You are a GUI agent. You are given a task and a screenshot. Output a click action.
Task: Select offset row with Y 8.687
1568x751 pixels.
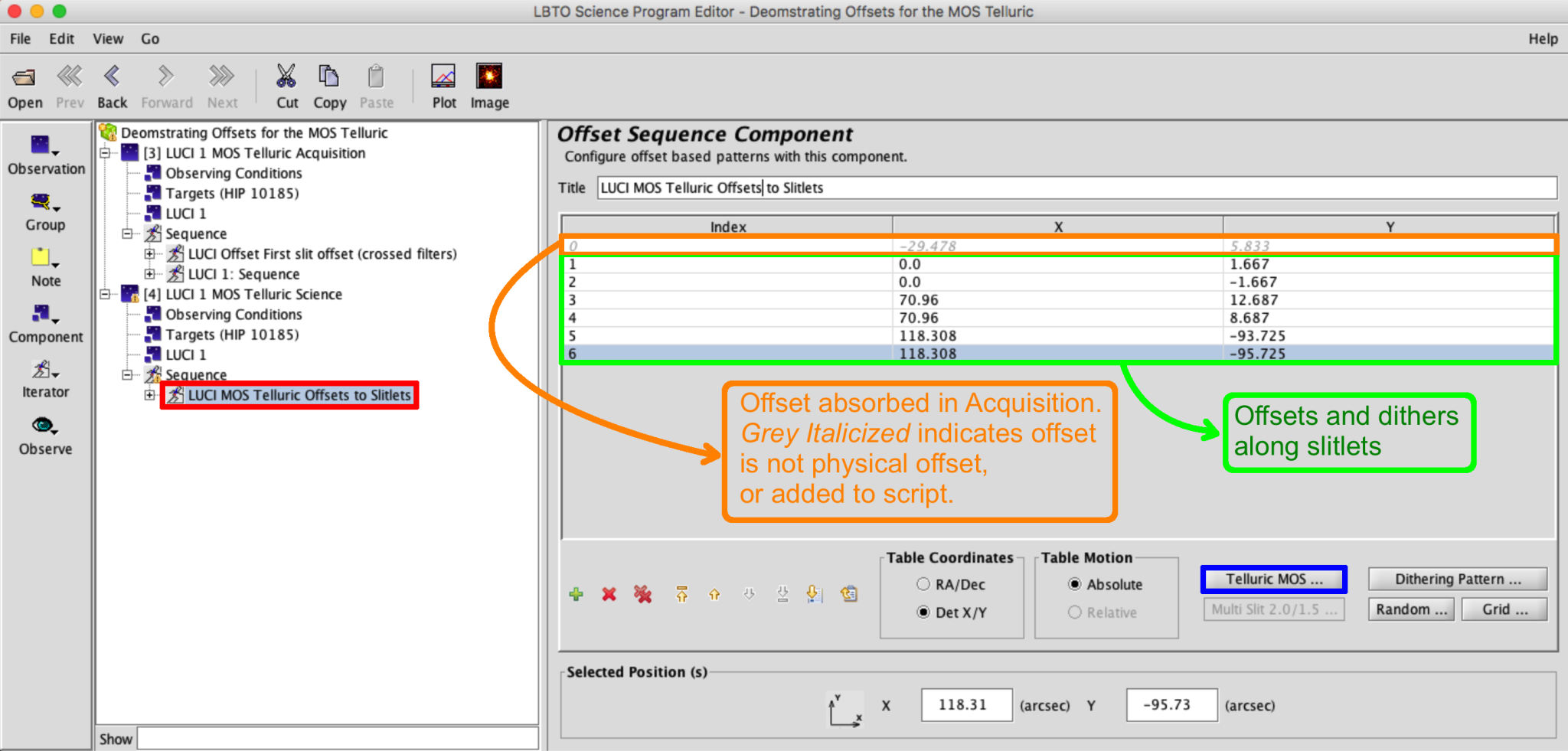click(1060, 318)
